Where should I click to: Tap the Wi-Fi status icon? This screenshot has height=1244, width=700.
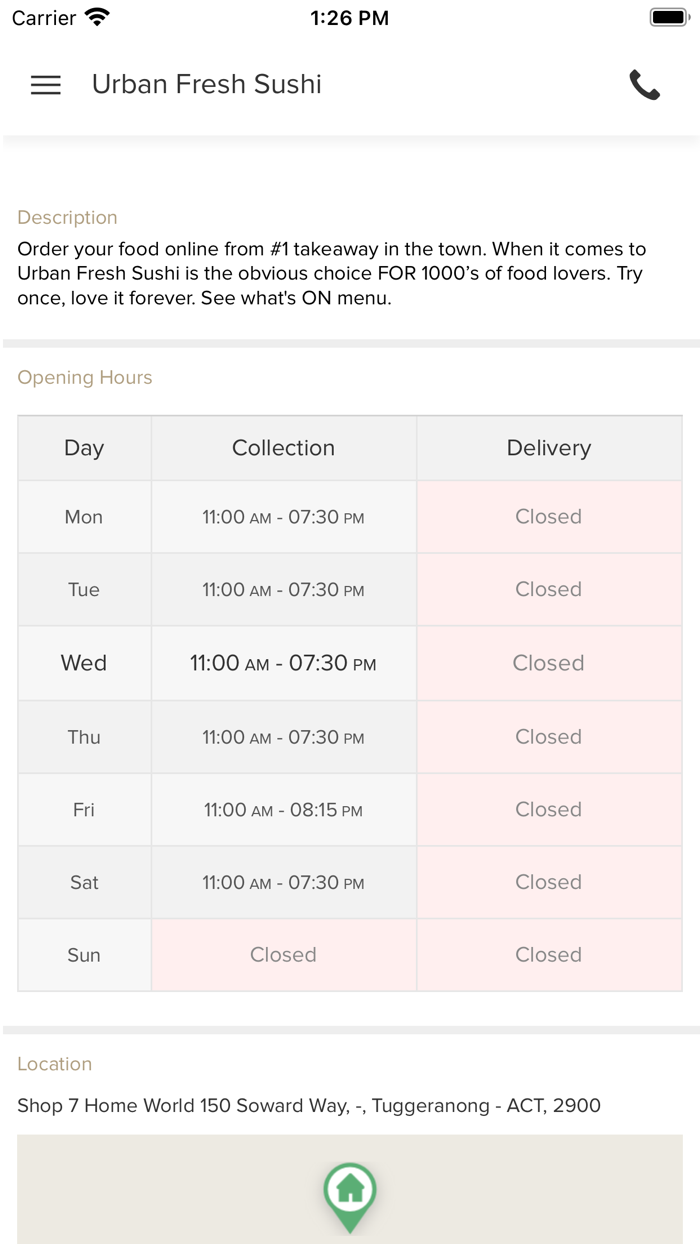tap(97, 17)
